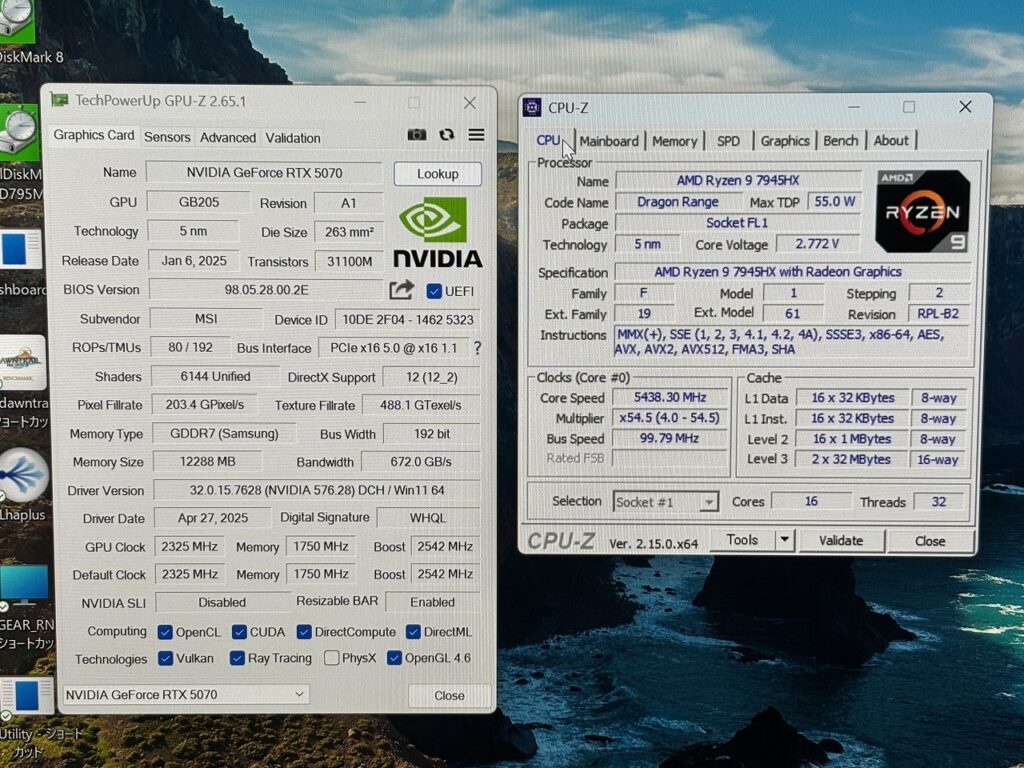1024x768 pixels.
Task: Open the GPU-Z hamburger menu
Action: 477,135
